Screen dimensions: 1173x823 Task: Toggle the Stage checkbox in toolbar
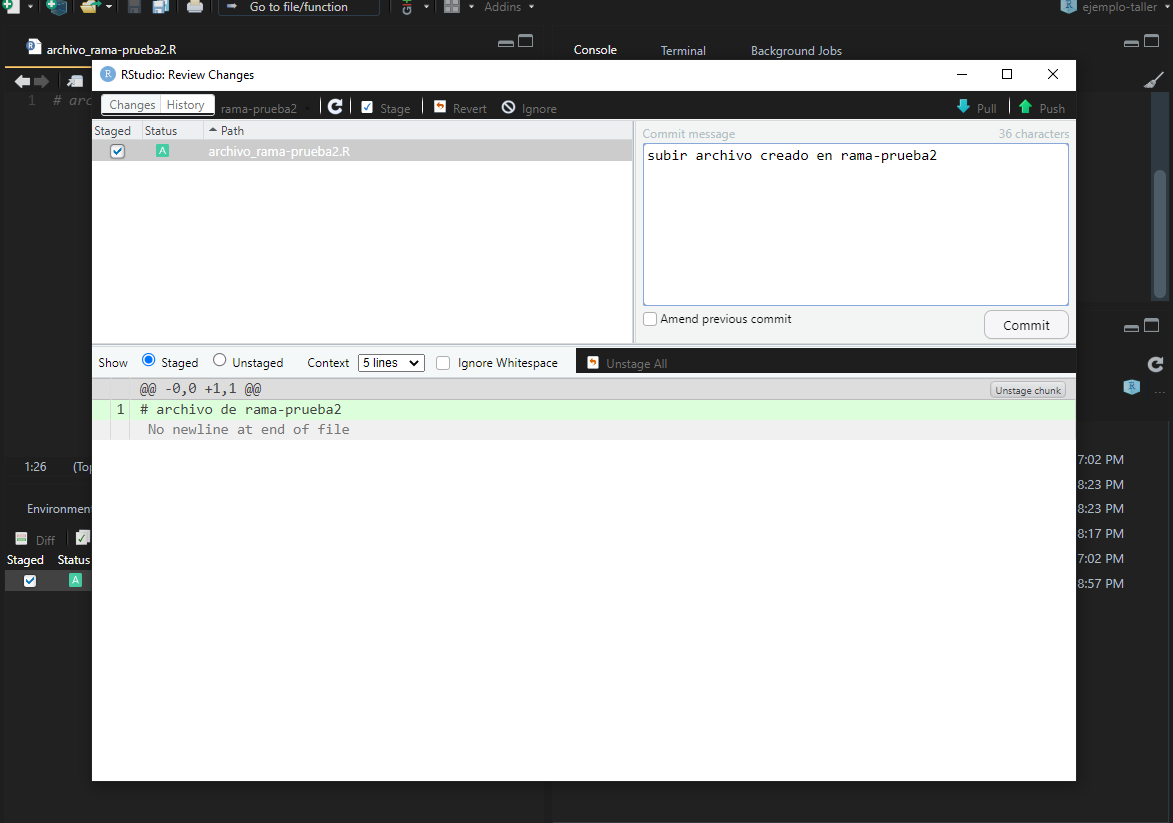[x=367, y=107]
